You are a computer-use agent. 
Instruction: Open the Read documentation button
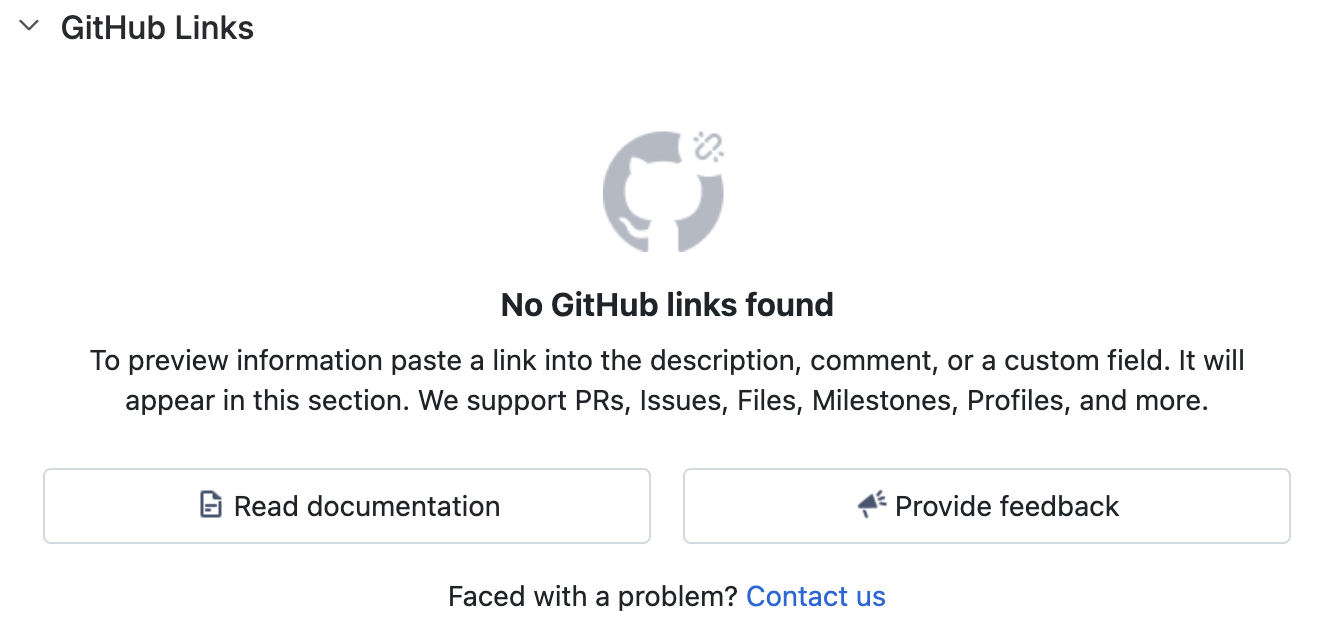click(x=347, y=506)
